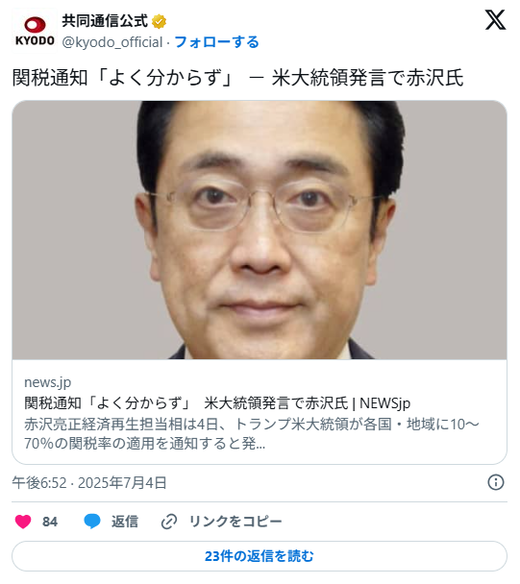
Task: Open the NEWSjp article headline in card
Action: [217, 403]
